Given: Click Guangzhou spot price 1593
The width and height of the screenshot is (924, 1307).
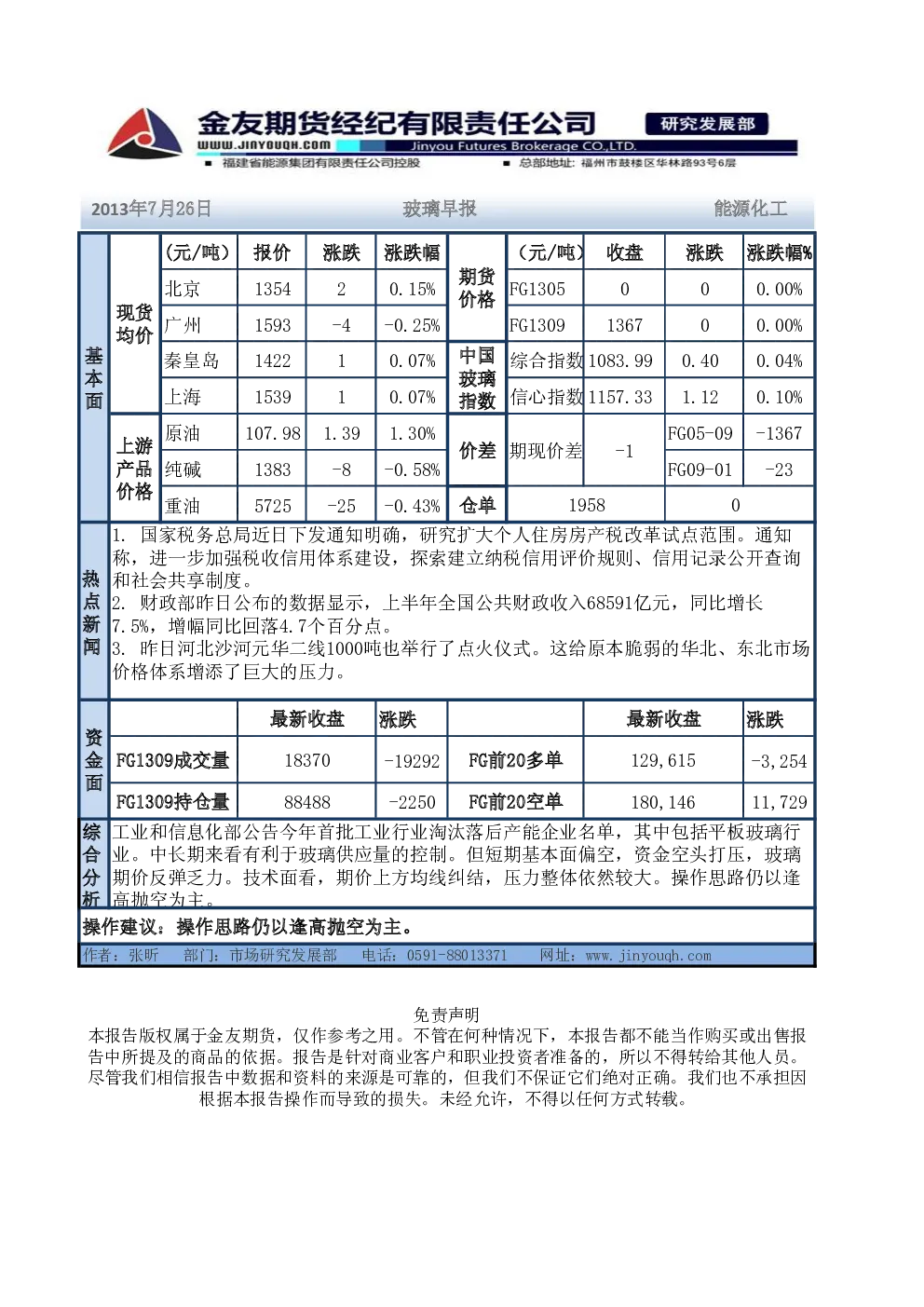Looking at the screenshot, I should (x=273, y=325).
